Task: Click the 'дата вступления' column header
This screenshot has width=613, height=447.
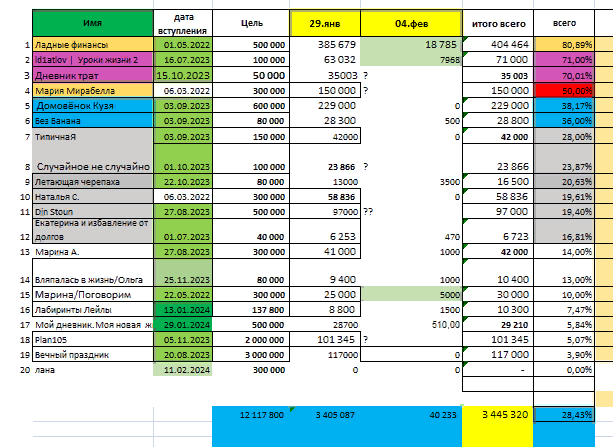Action: [x=183, y=23]
